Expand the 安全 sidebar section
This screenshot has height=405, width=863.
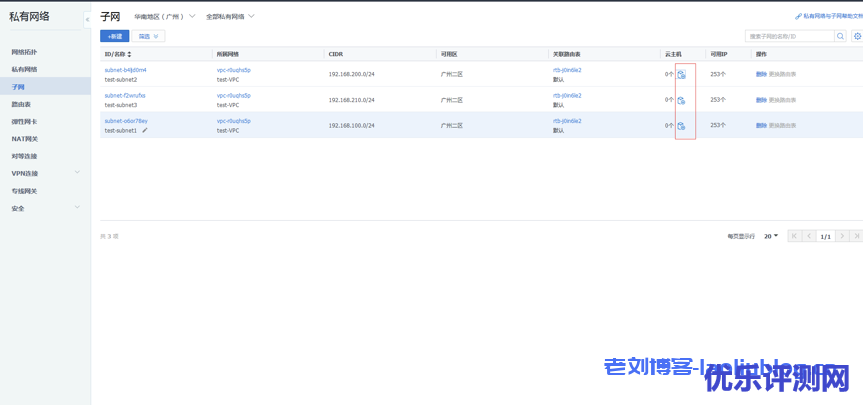tap(77, 208)
